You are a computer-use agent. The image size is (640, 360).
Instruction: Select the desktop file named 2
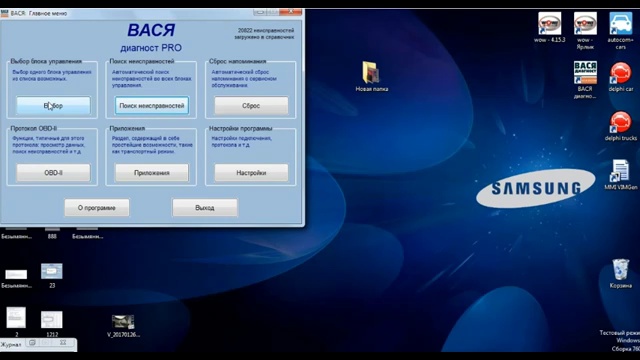tap(16, 322)
